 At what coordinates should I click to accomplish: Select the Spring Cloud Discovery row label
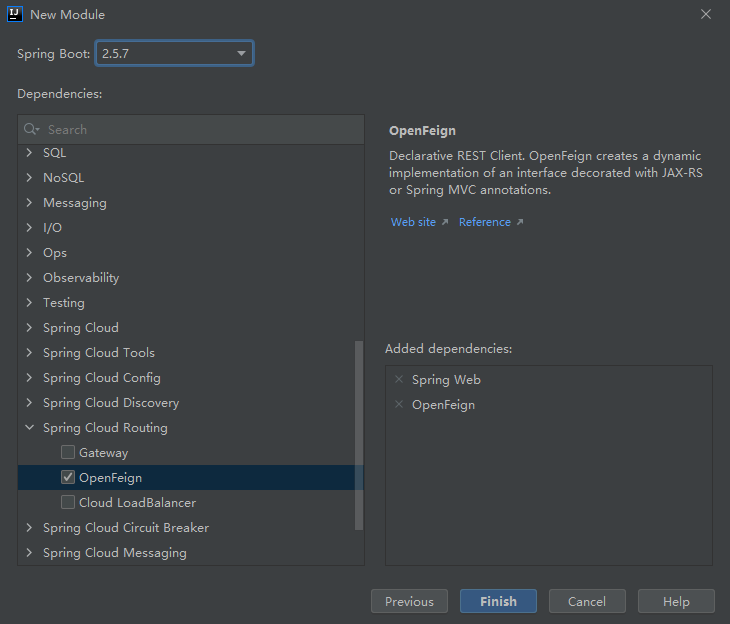(x=111, y=403)
